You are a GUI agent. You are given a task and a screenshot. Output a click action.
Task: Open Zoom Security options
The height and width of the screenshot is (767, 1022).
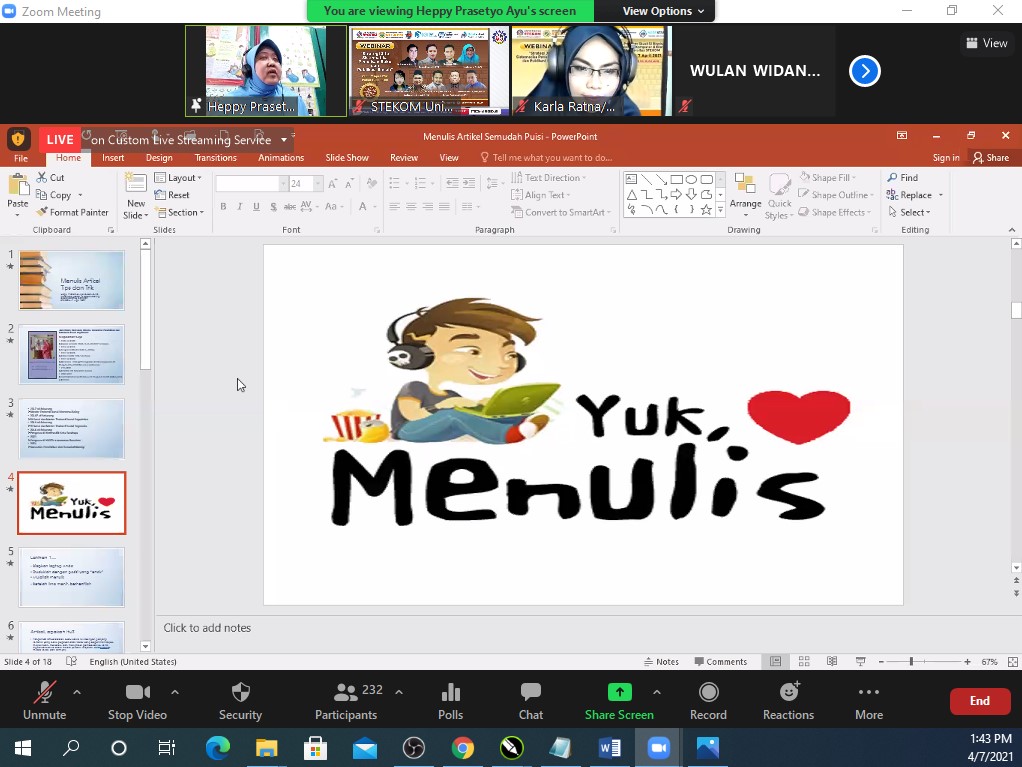pos(241,701)
